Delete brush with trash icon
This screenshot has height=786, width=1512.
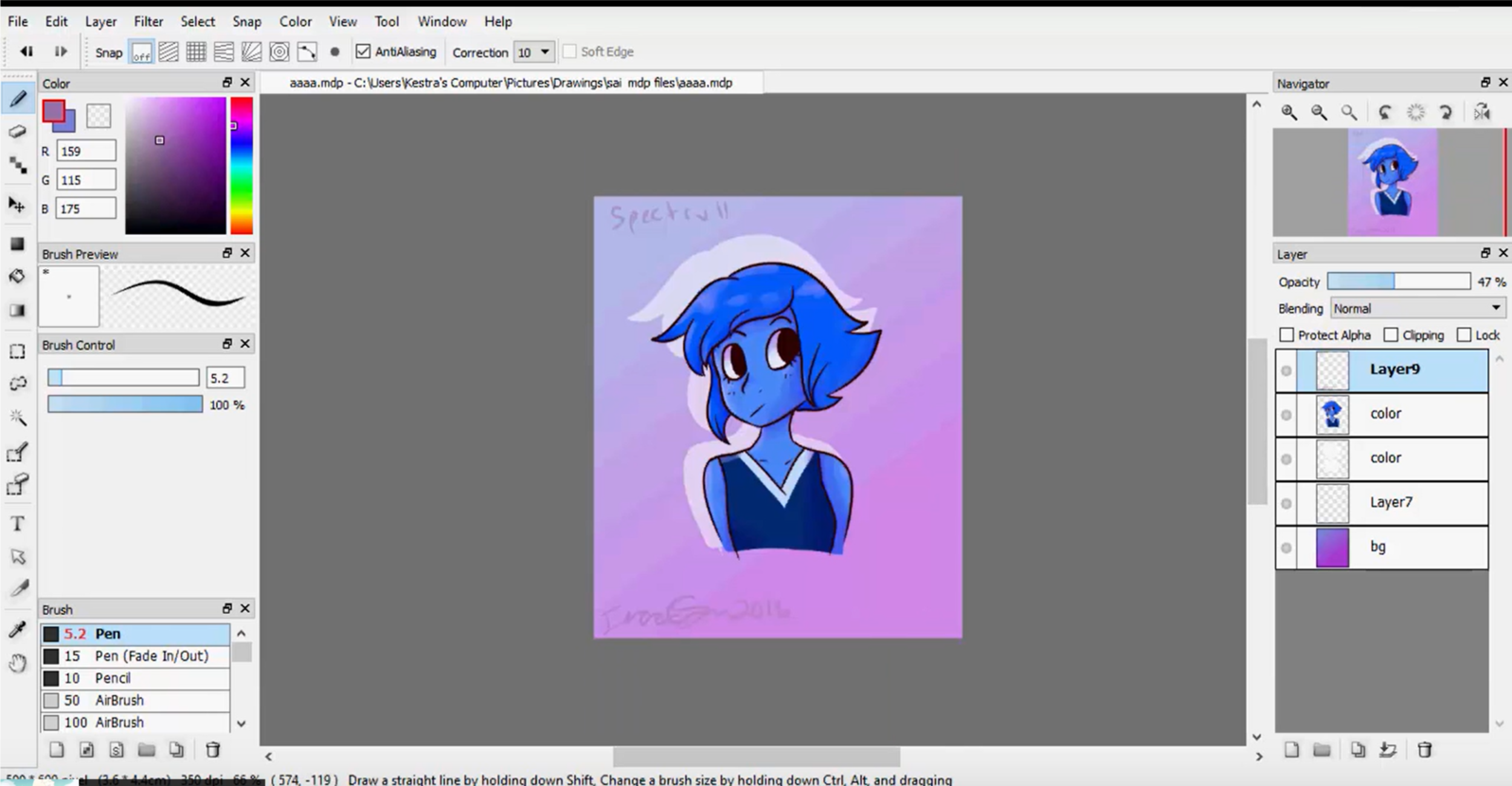213,750
